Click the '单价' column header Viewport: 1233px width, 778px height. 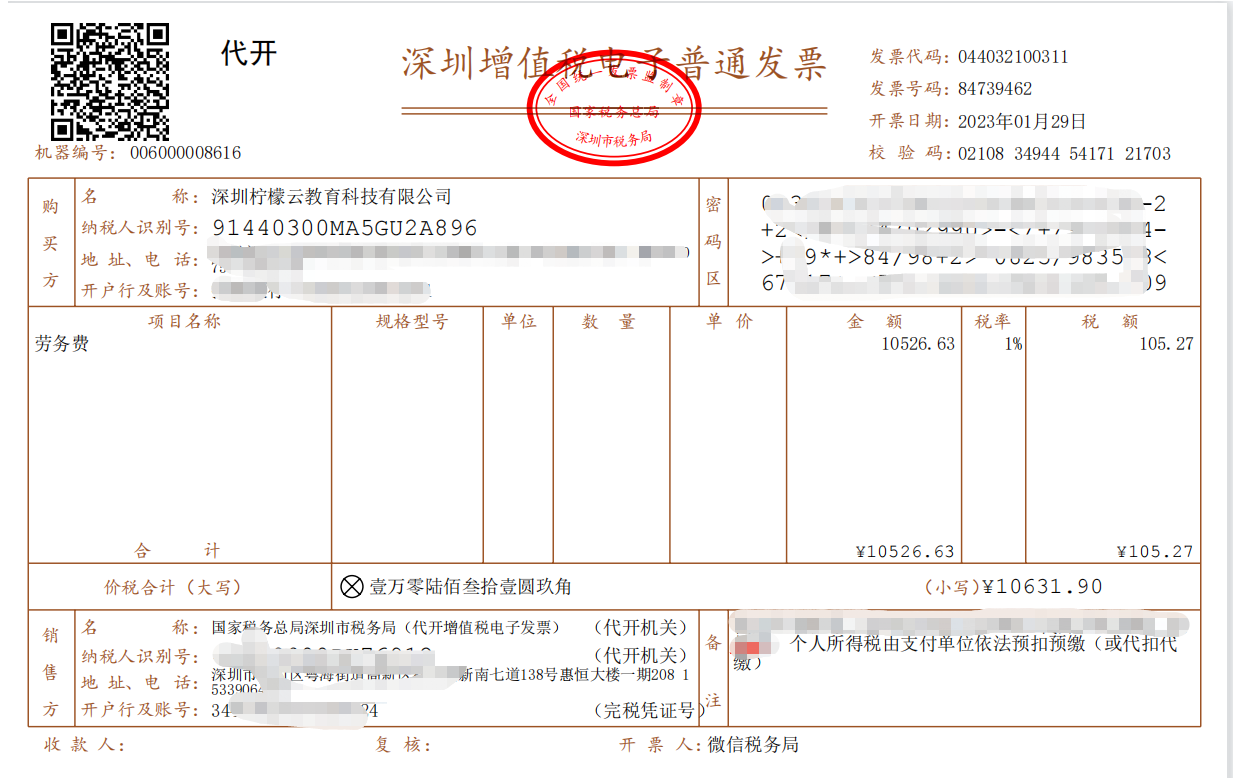tap(729, 321)
